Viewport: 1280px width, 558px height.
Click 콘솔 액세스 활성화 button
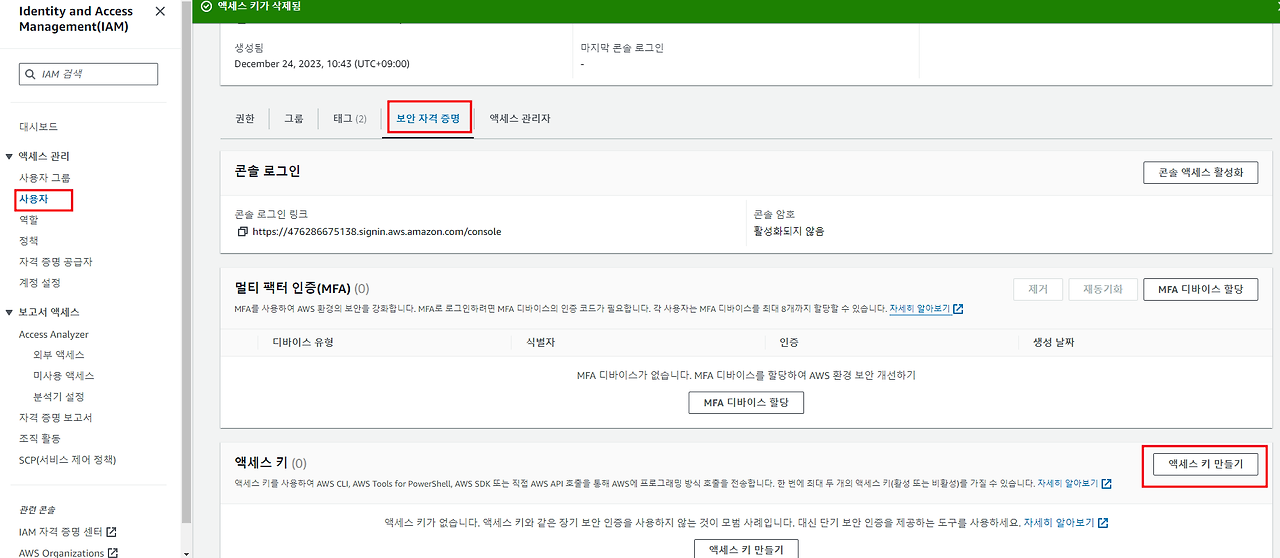[1200, 172]
